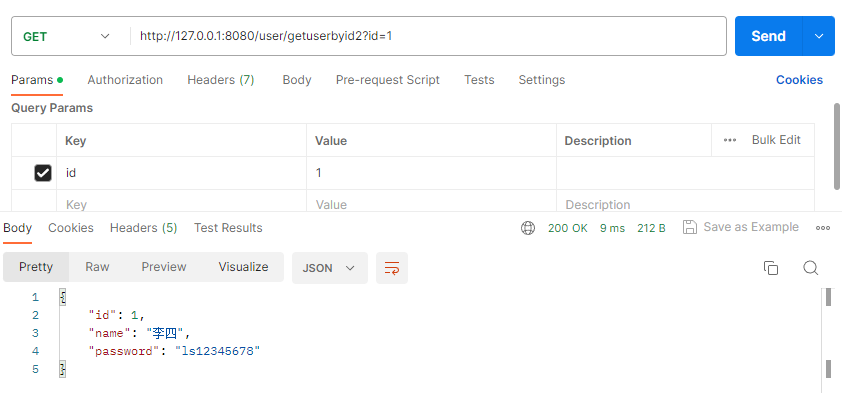
Task: Click the Send button
Action: [x=768, y=36]
